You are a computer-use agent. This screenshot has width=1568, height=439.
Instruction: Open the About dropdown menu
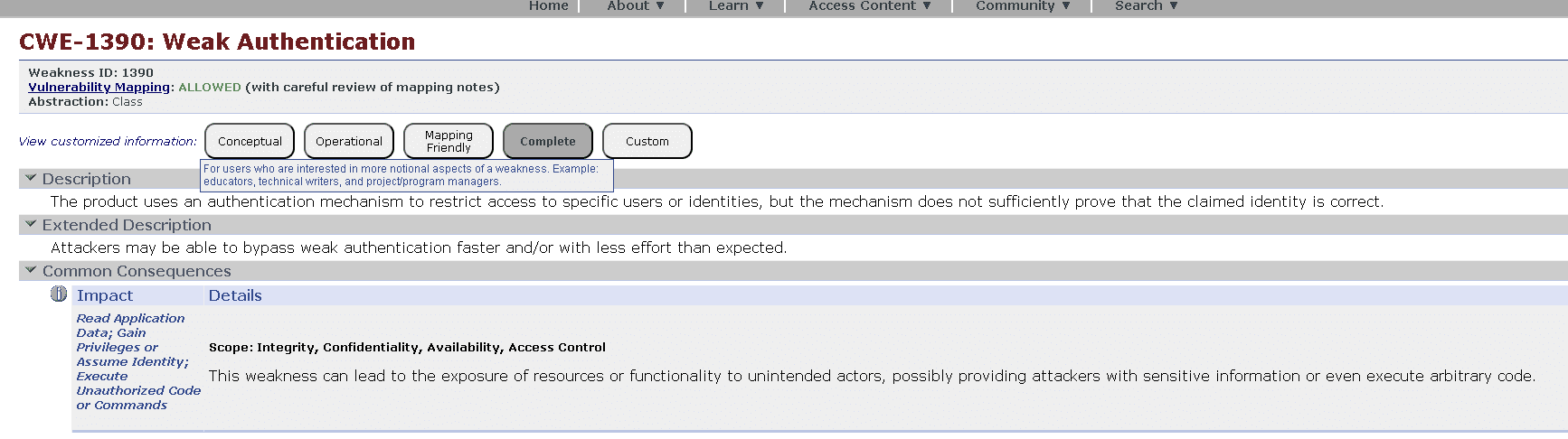coord(635,6)
